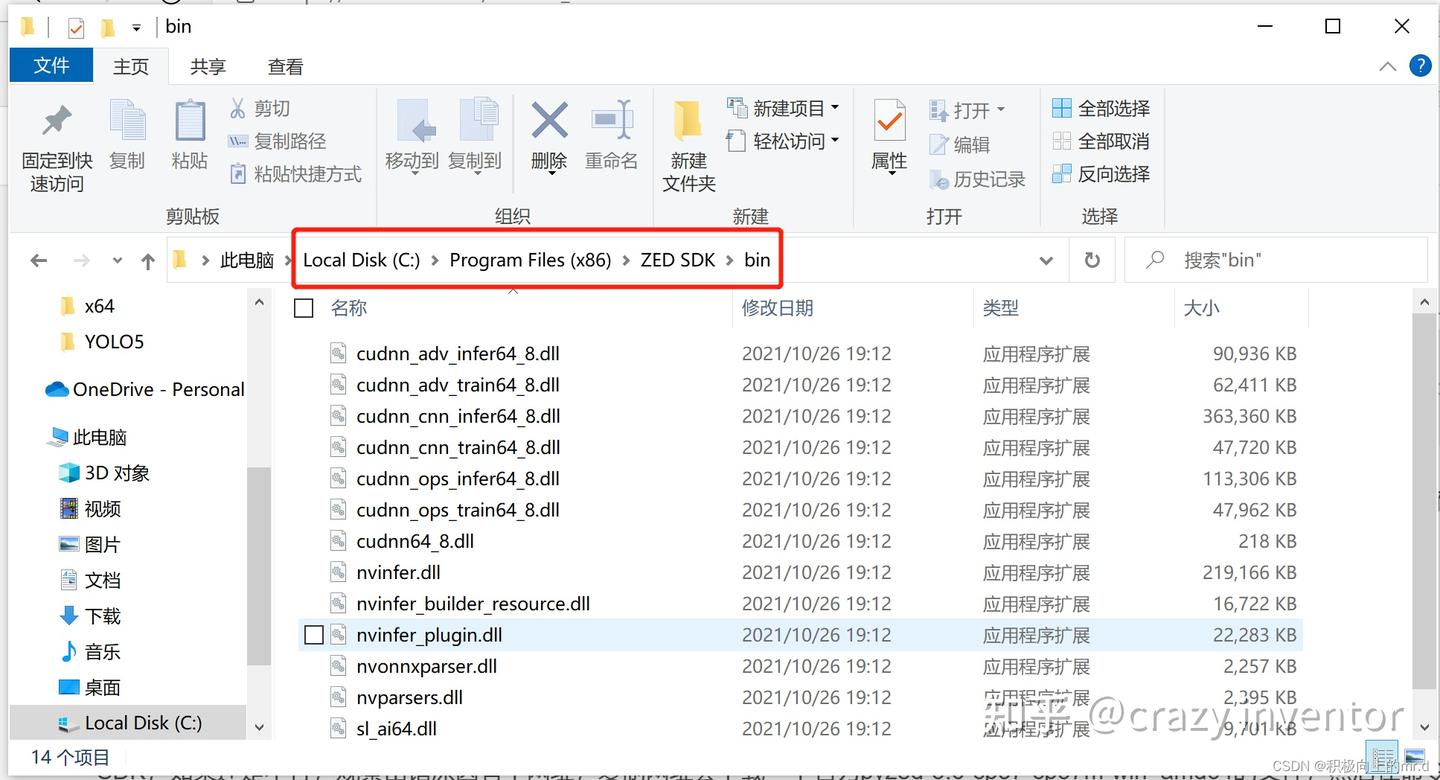Click 反向选择 to invert selection
This screenshot has height=780, width=1440.
pyautogui.click(x=1101, y=173)
